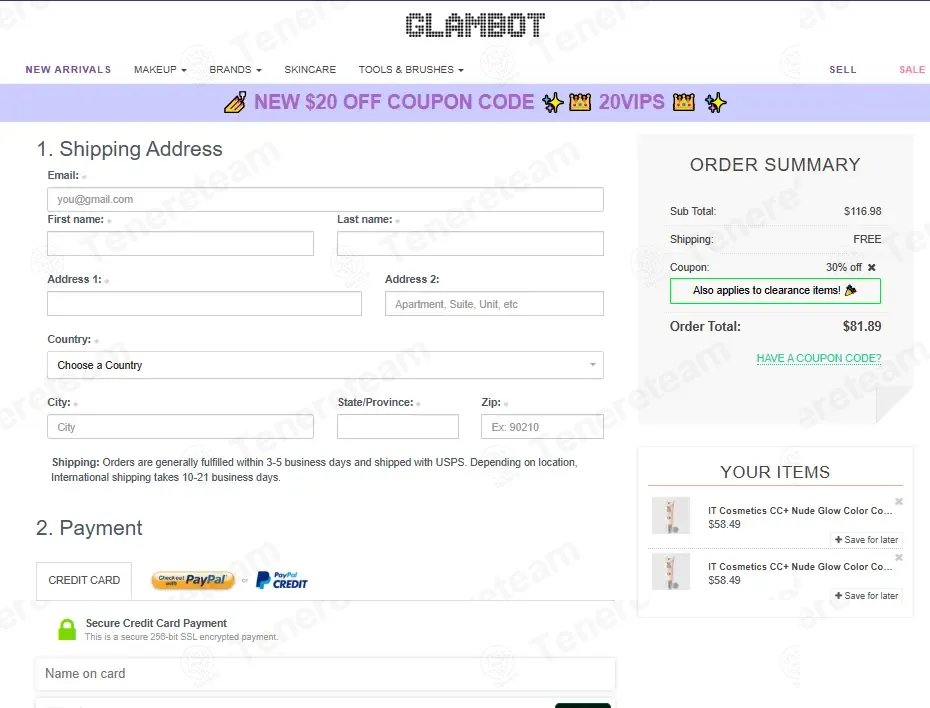This screenshot has height=708, width=930.
Task: Open the Choose a Country dropdown
Action: (x=325, y=365)
